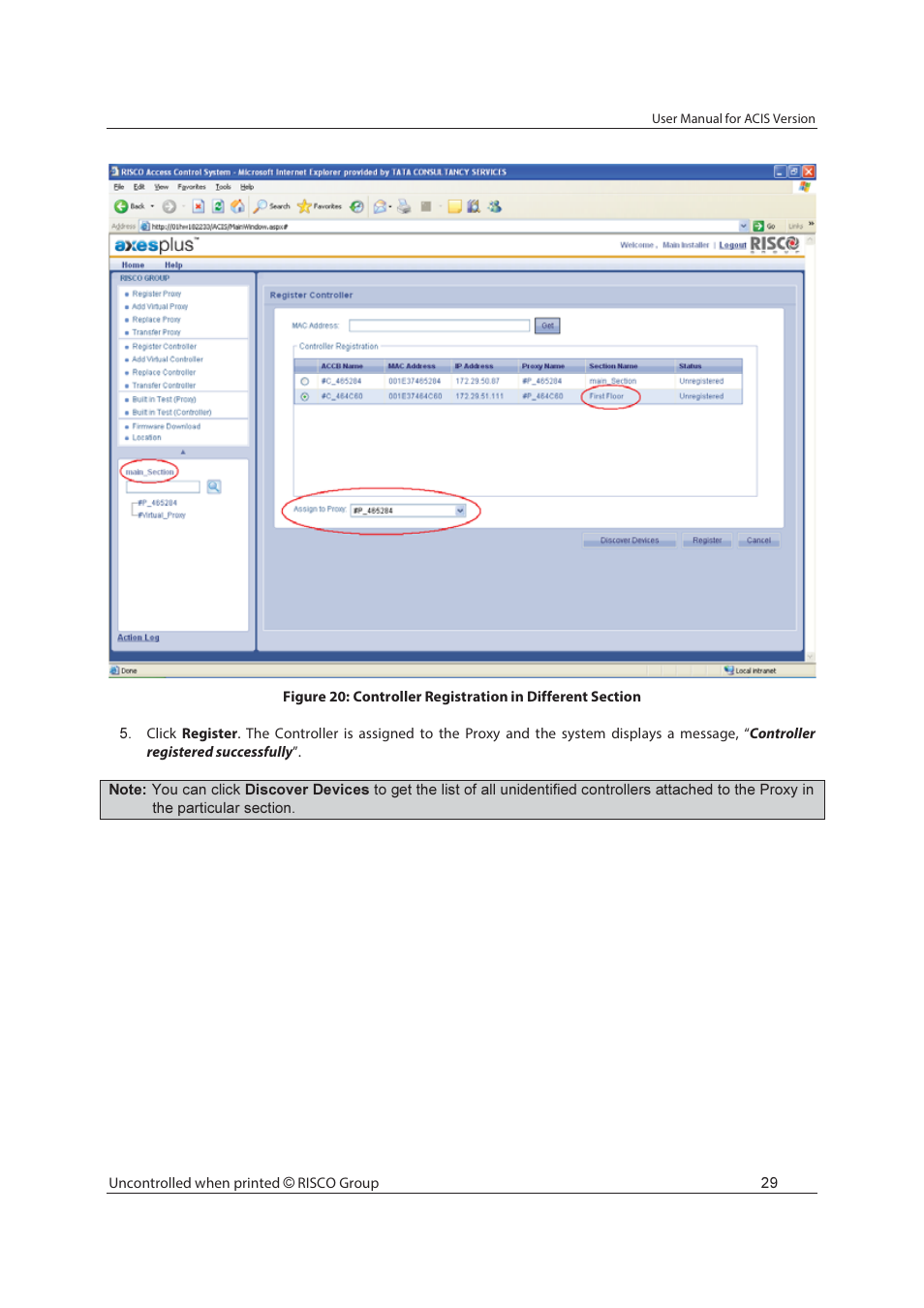This screenshot has width=924, height=1308.
Task: Click the section search text box
Action: click(x=163, y=487)
